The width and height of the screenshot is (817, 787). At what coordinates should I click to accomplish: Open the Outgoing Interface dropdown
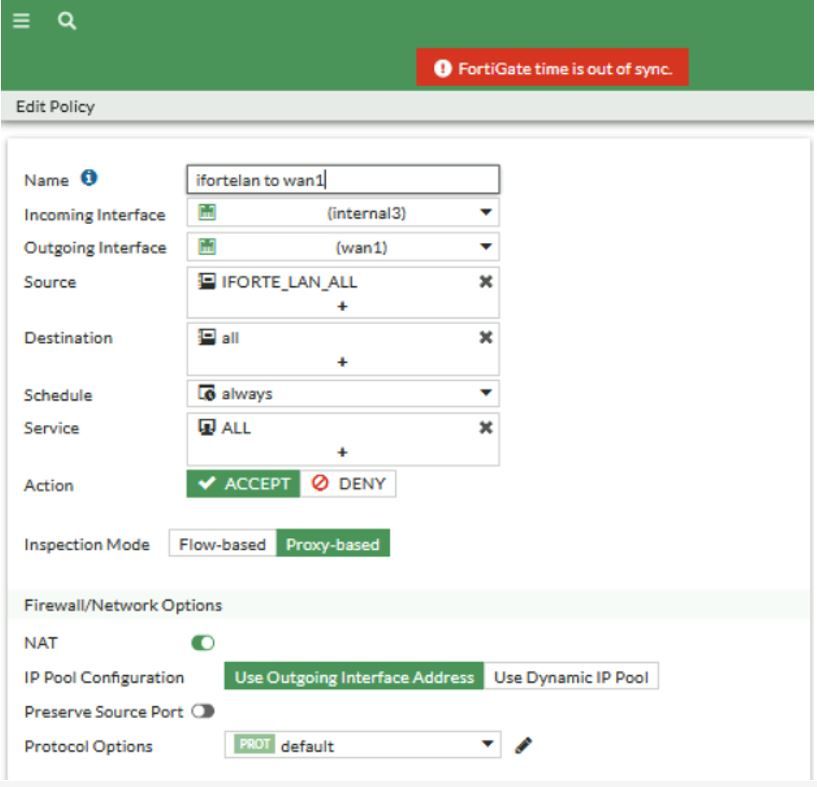coord(343,247)
